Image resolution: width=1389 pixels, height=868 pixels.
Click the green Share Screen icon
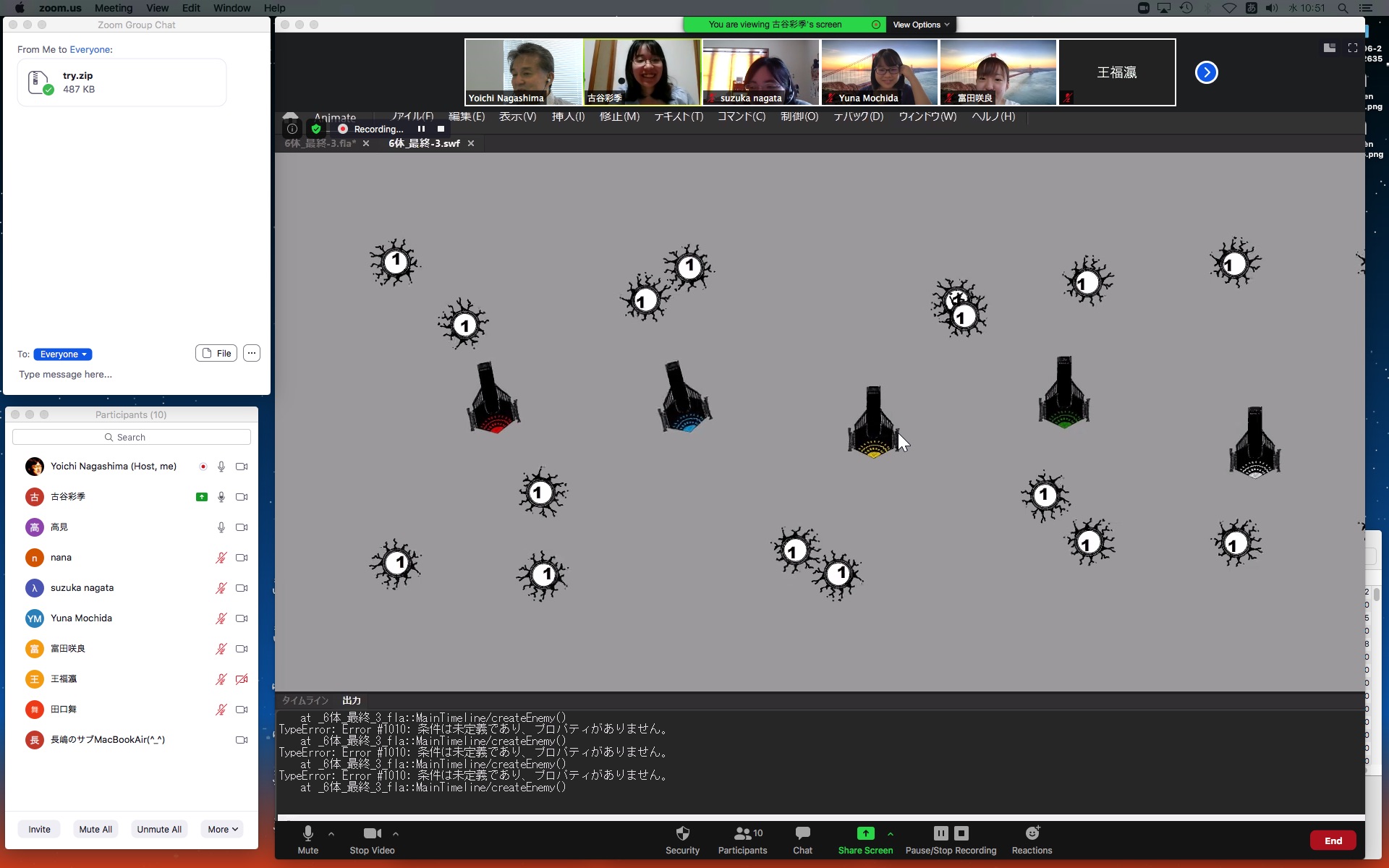point(865,833)
